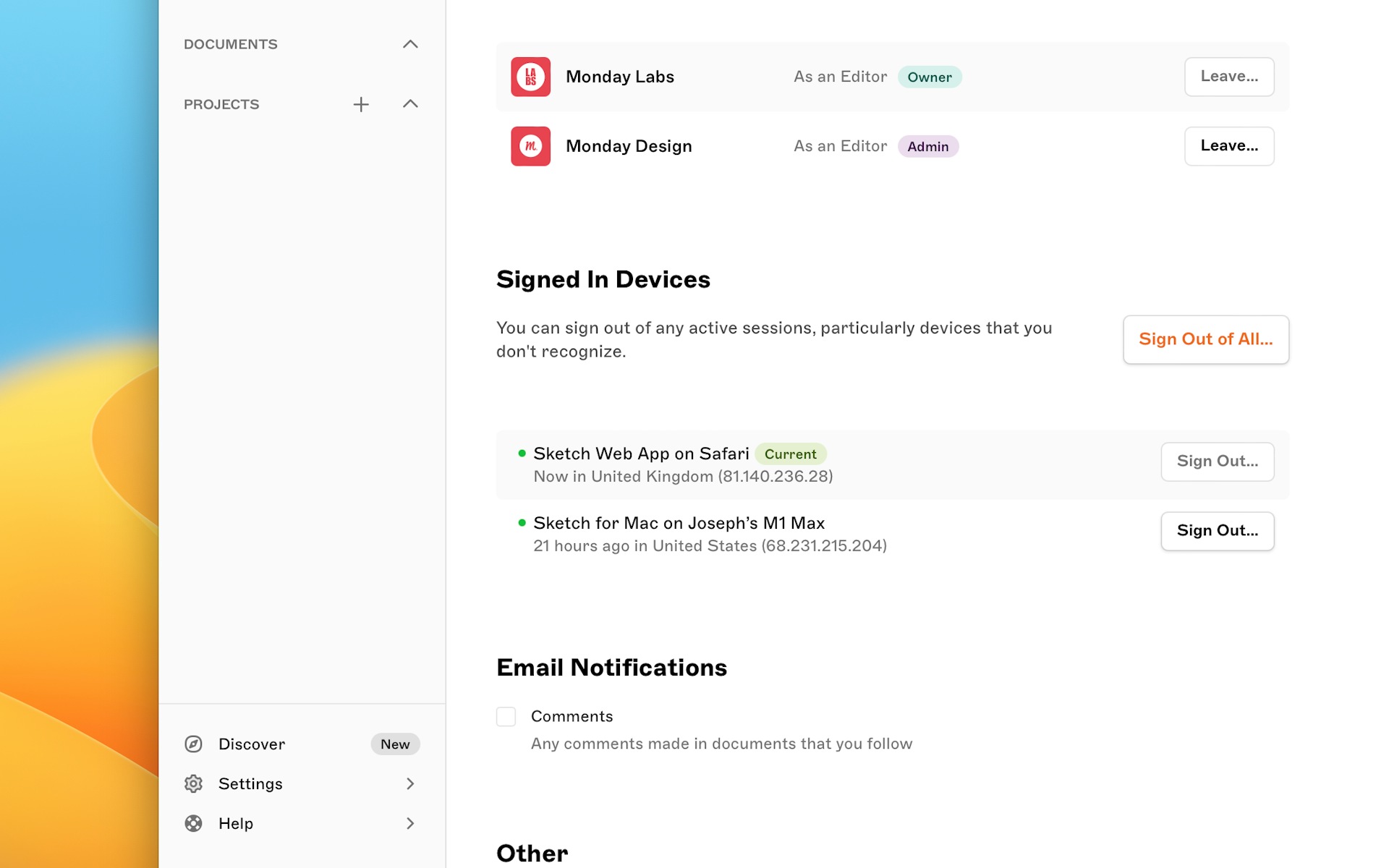
Task: Click the Owner badge for Monday Labs
Action: [x=930, y=77]
